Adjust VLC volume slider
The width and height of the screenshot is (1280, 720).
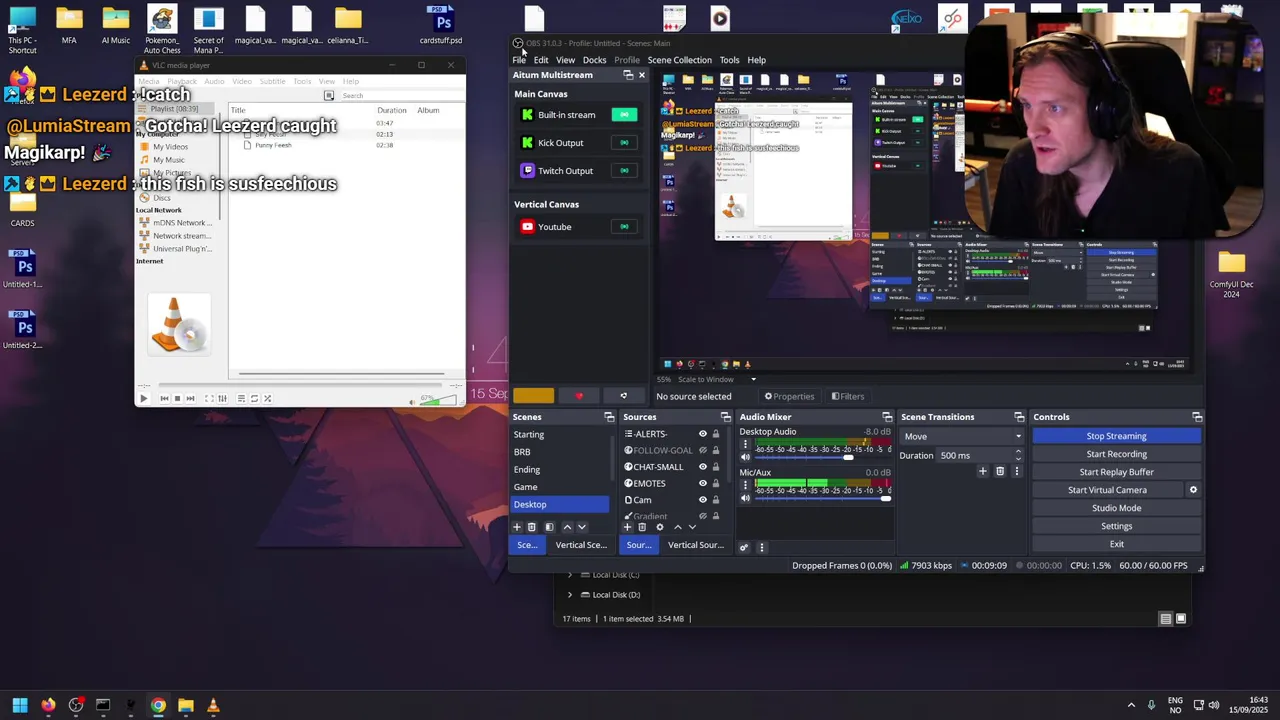coord(438,400)
